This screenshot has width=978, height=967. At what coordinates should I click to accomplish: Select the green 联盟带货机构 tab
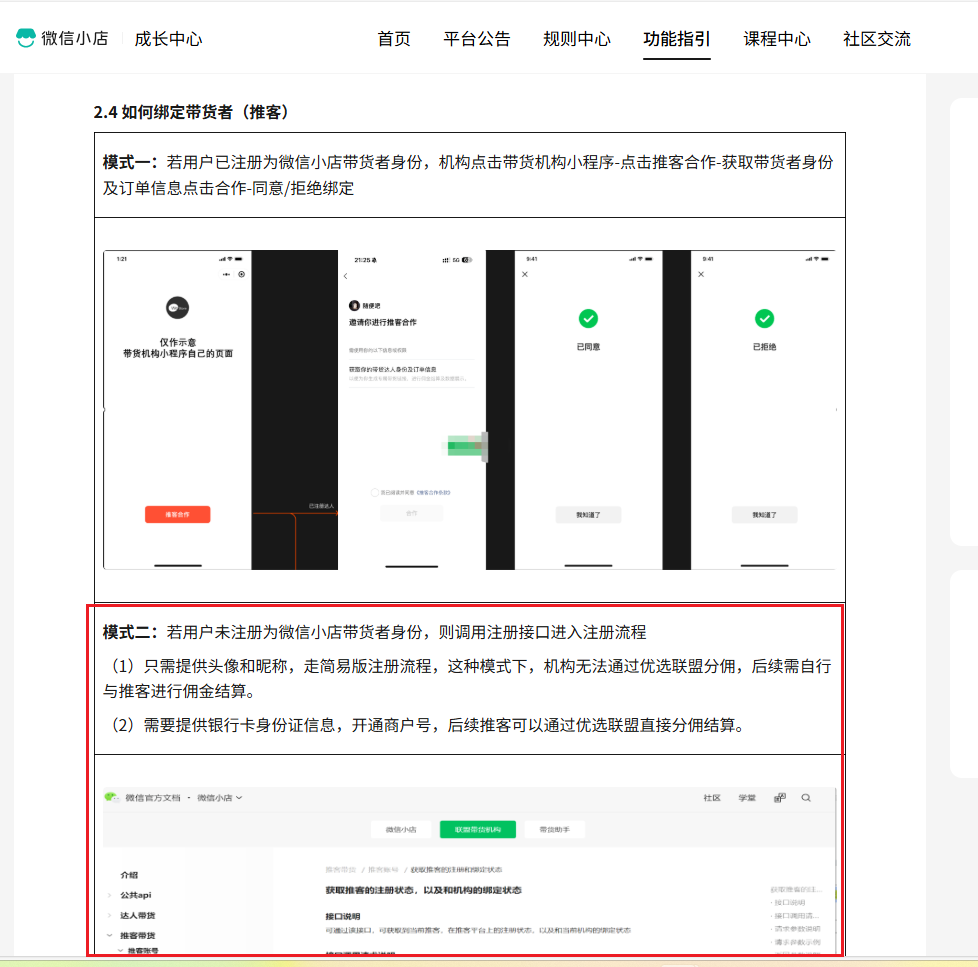pyautogui.click(x=478, y=830)
